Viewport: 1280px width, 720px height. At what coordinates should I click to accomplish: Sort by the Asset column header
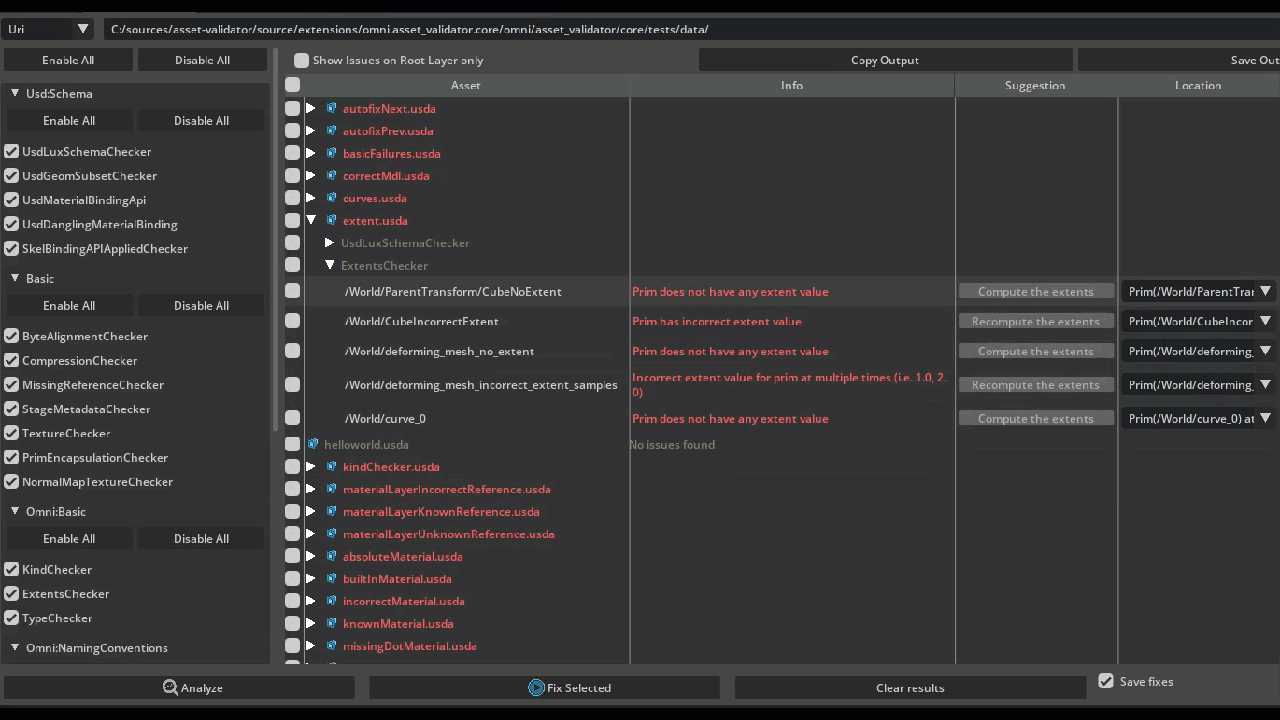tap(466, 85)
